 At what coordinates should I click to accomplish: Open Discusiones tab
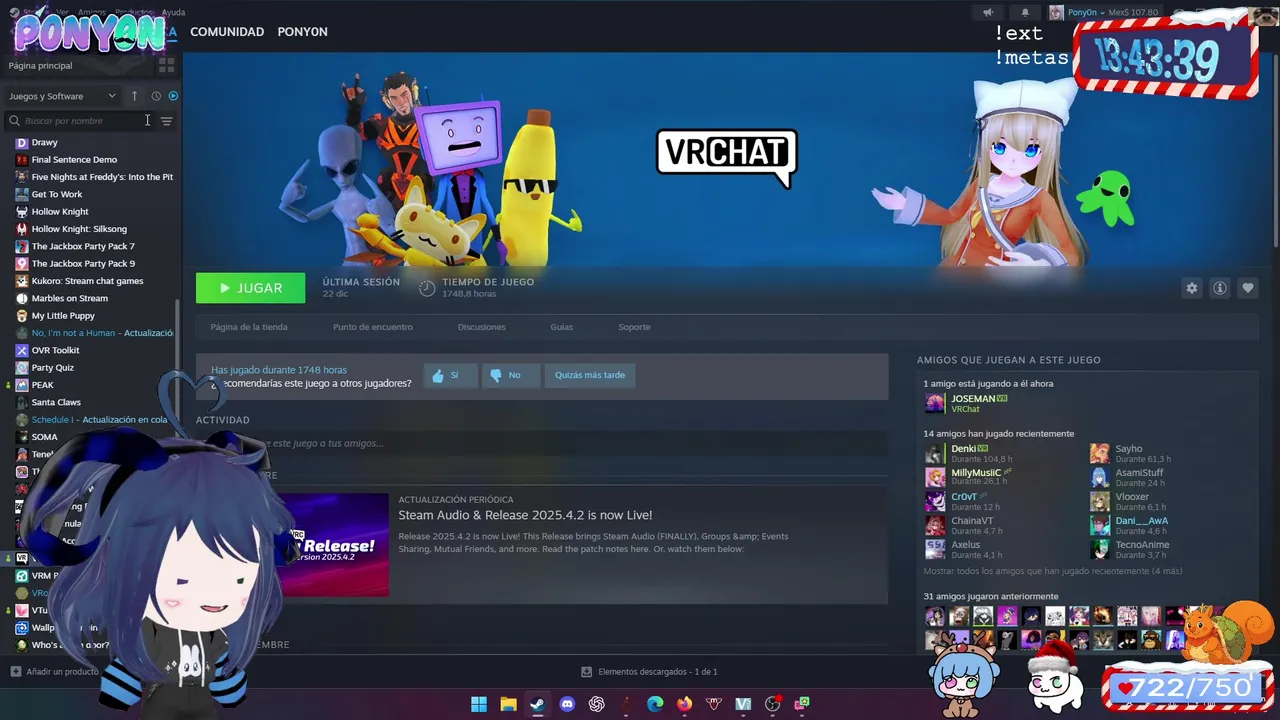pos(482,327)
